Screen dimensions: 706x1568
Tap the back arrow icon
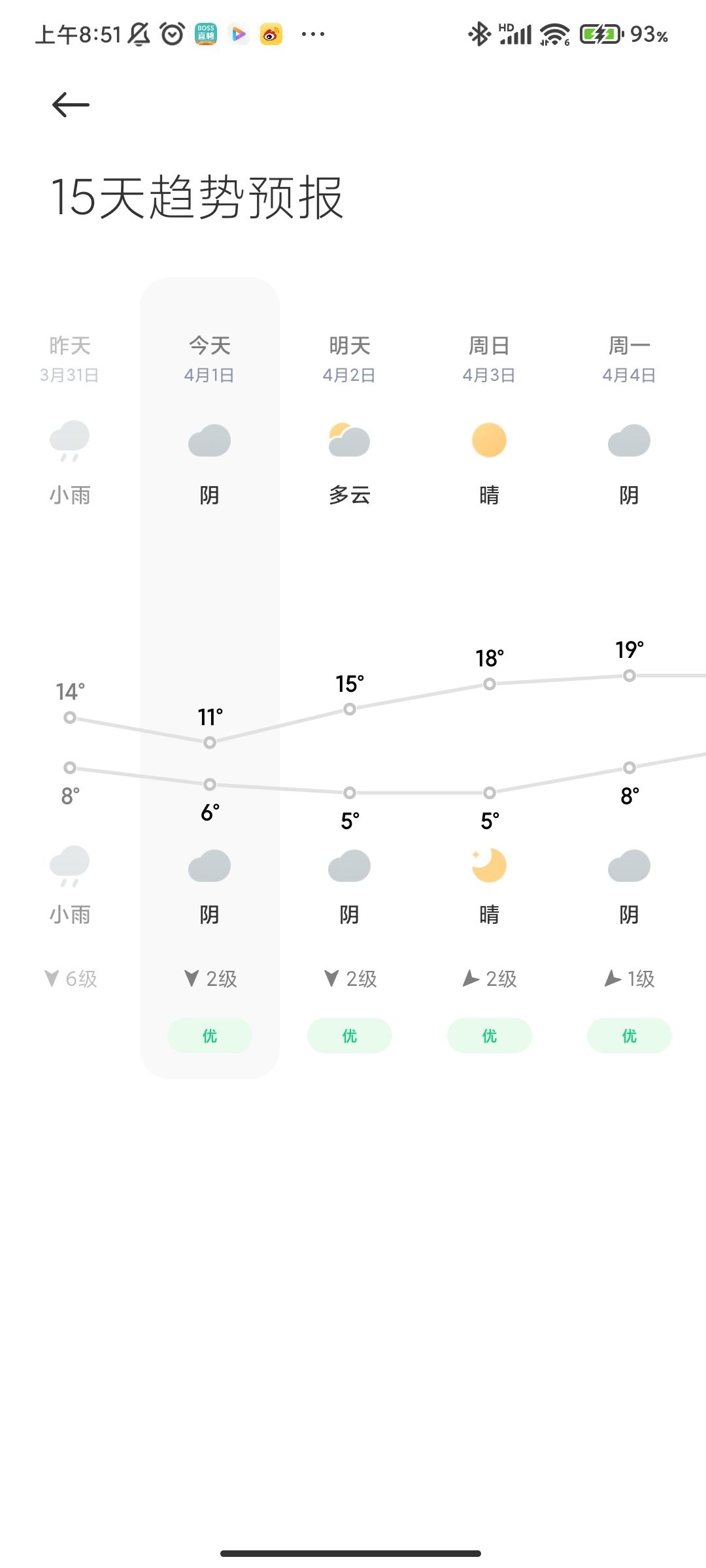[71, 105]
